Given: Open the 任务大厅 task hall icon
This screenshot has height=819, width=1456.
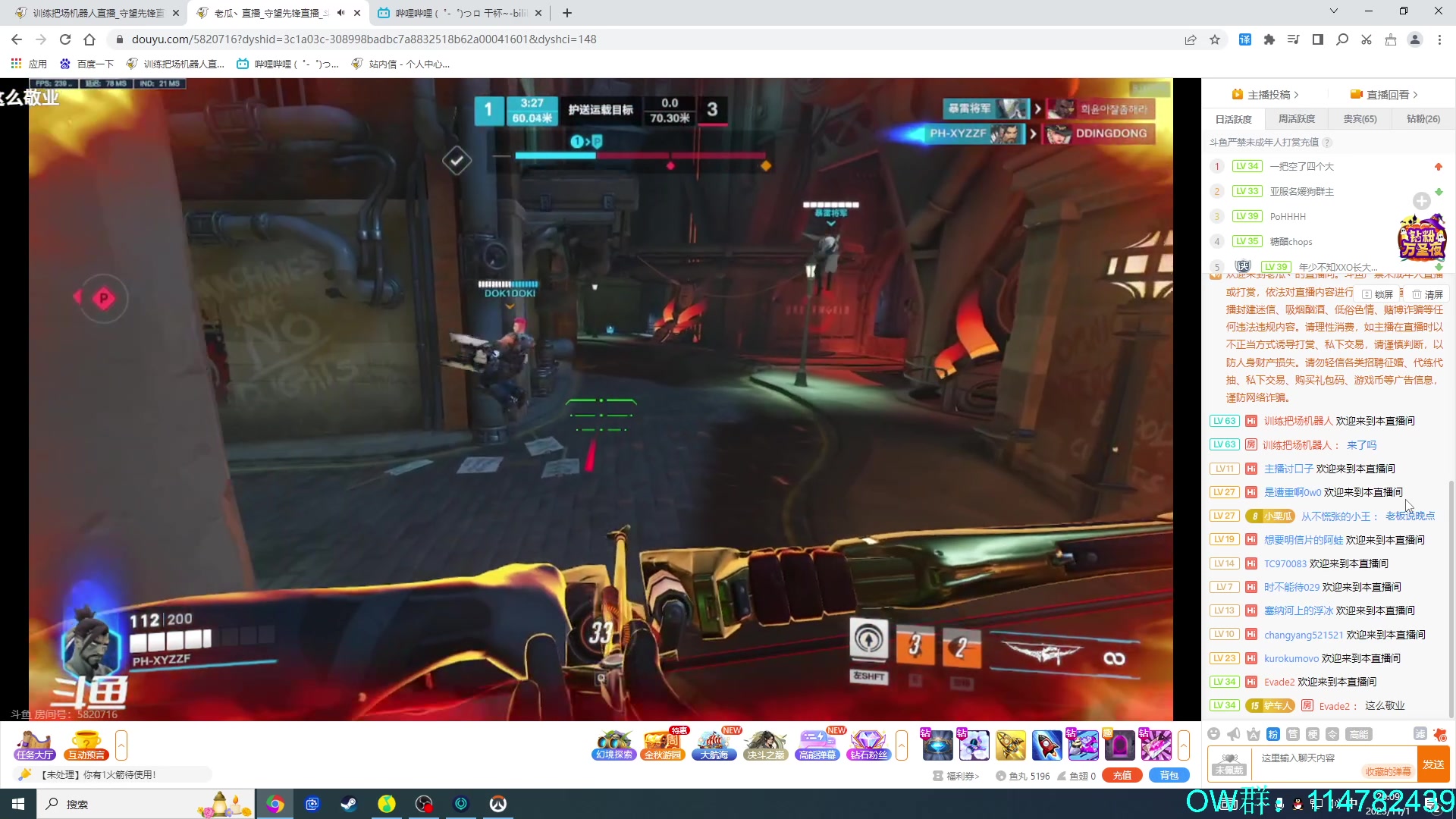Looking at the screenshot, I should coord(34,745).
